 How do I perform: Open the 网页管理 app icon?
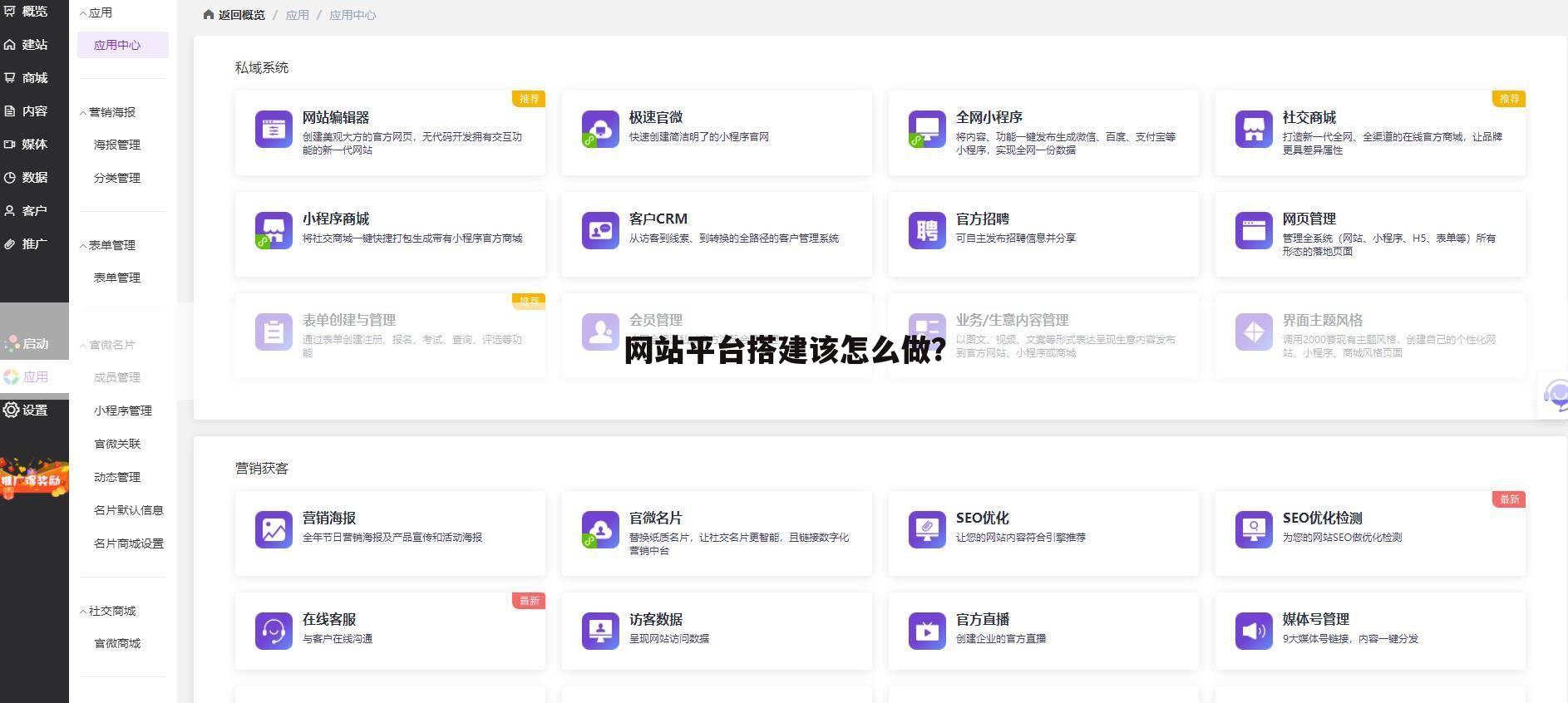tap(1254, 231)
